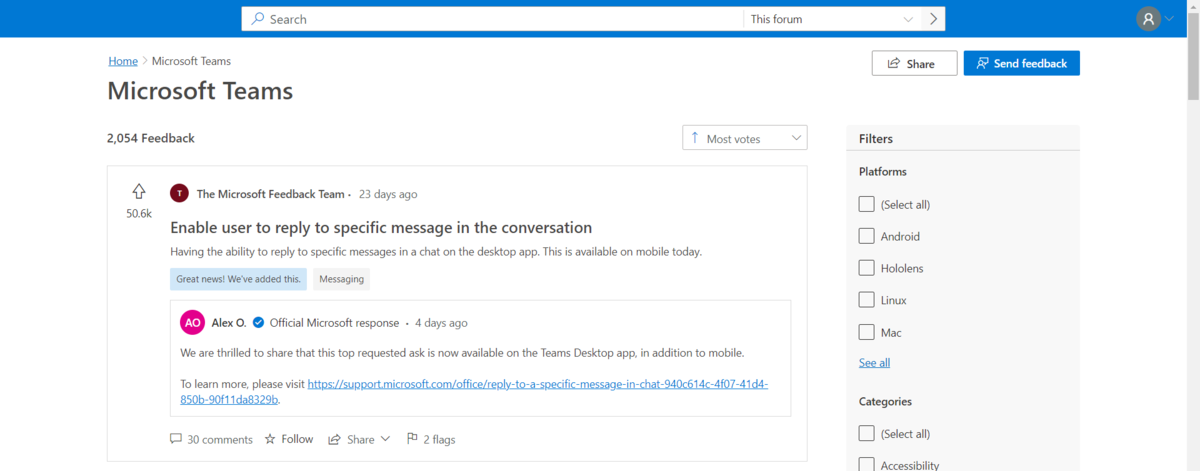This screenshot has width=1200, height=471.
Task: Open the This forum search scope dropdown
Action: (833, 19)
